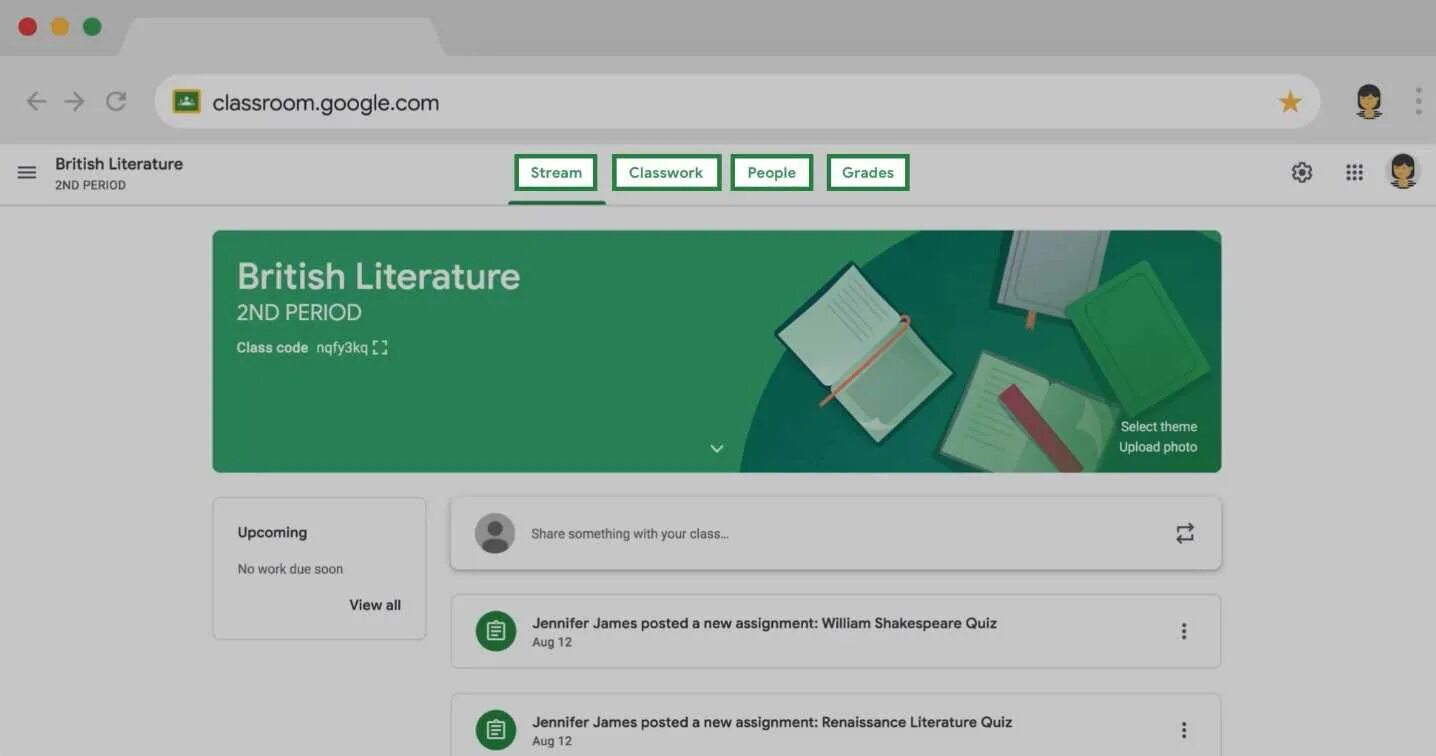Open options for William Shakespeare Quiz post

(1184, 631)
